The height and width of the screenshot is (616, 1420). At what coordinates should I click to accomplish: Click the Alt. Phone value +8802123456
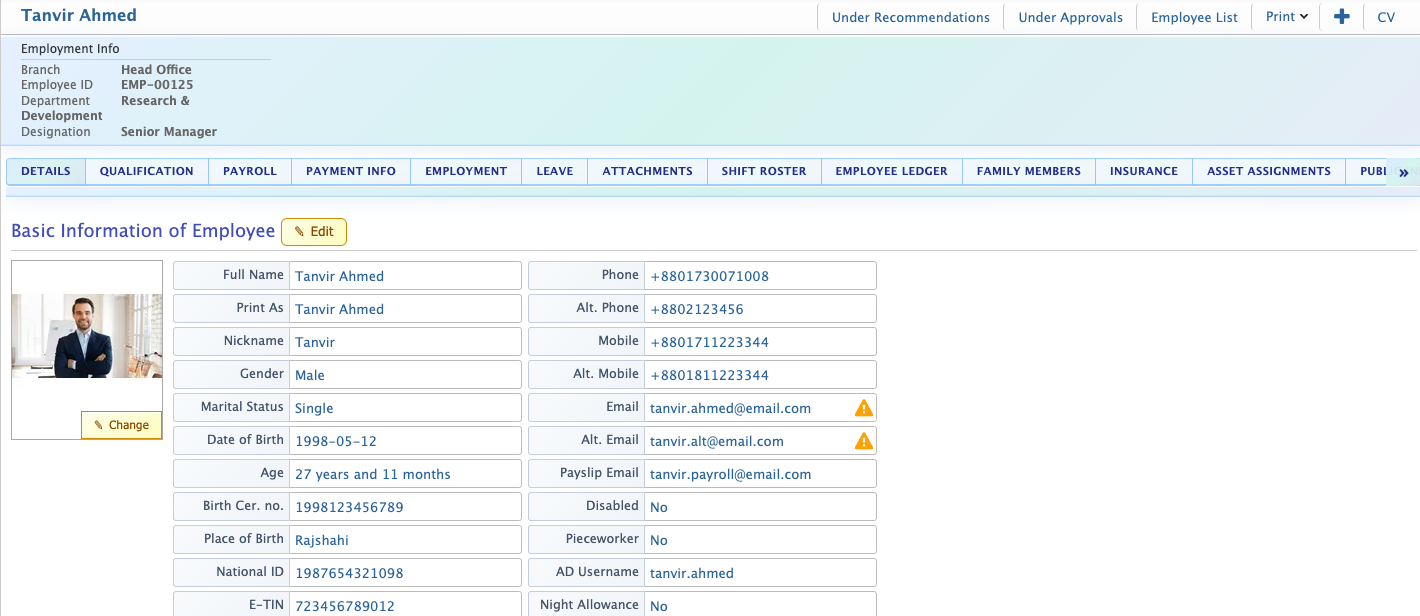(697, 309)
